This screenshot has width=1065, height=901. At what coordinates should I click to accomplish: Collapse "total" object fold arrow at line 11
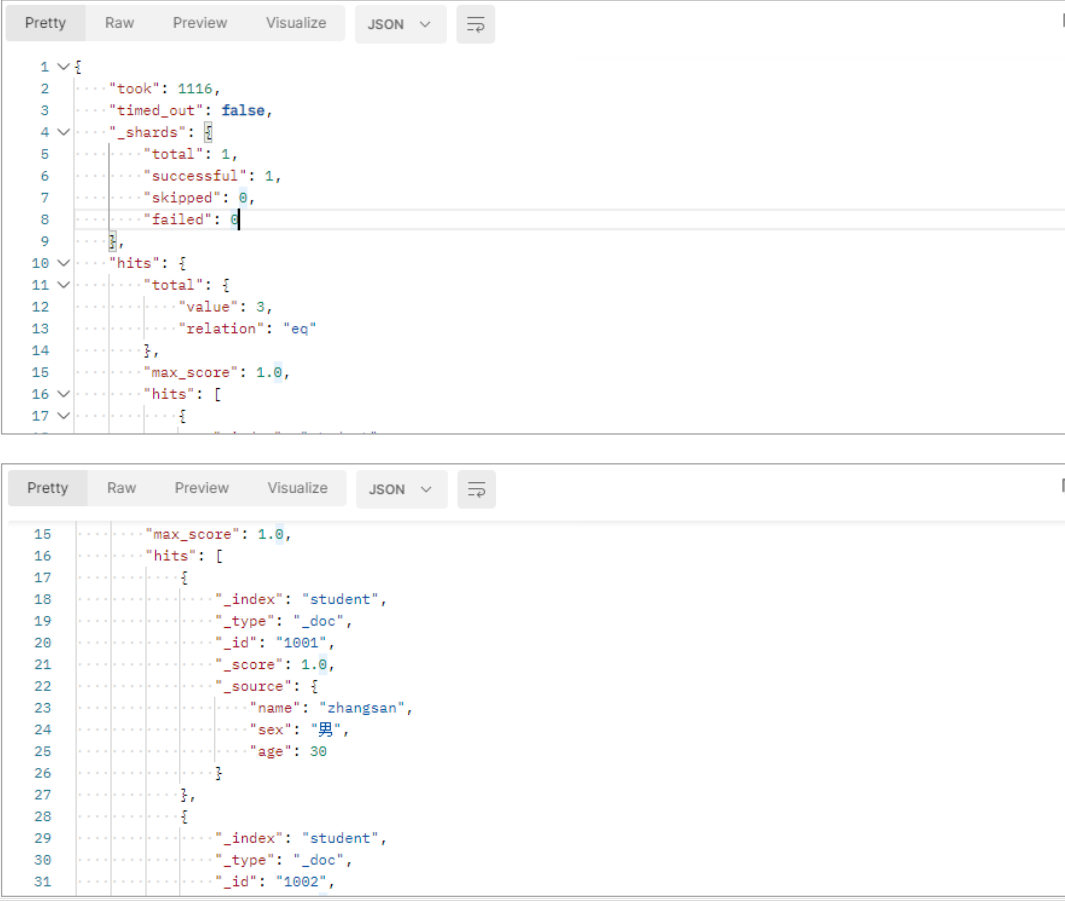point(63,284)
